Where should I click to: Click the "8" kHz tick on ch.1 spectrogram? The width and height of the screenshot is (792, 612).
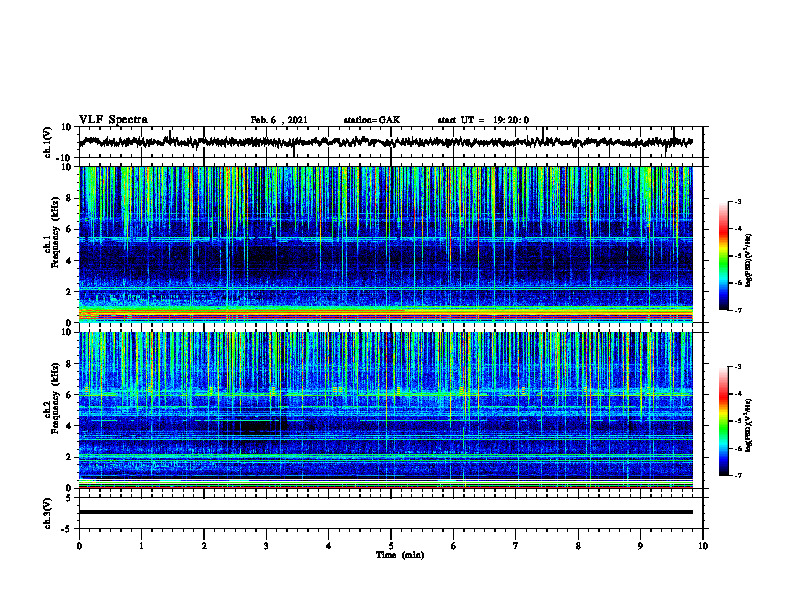tap(70, 198)
